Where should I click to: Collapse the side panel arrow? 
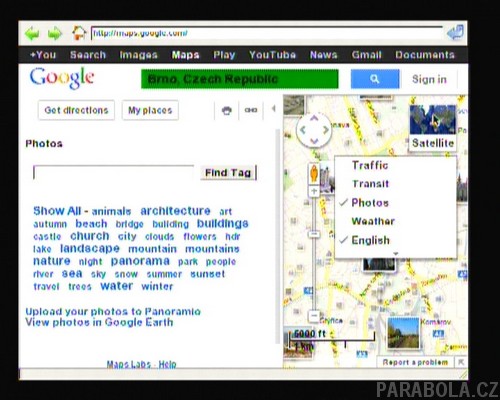pyautogui.click(x=274, y=109)
